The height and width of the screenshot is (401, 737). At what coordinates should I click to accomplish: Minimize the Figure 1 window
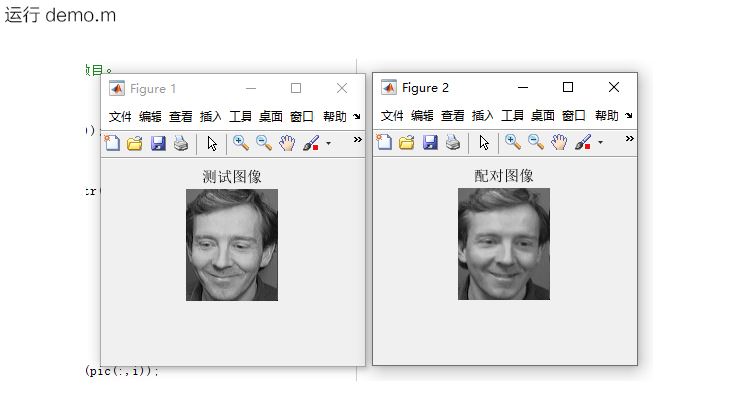[251, 88]
